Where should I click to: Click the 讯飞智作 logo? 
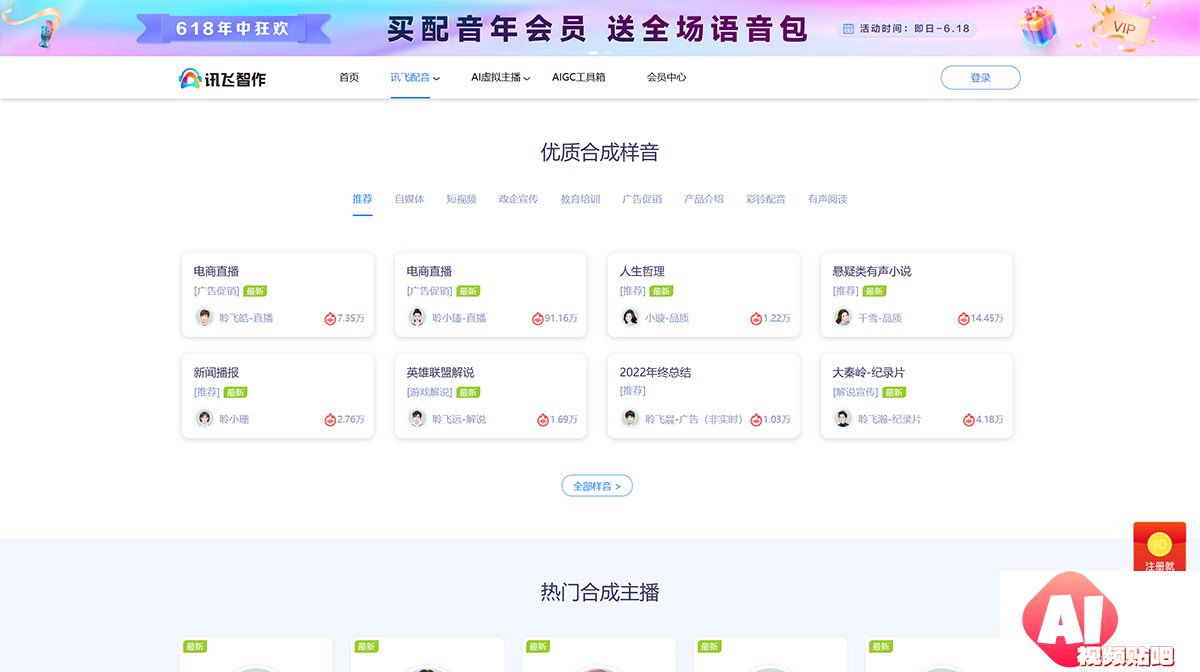coord(222,78)
